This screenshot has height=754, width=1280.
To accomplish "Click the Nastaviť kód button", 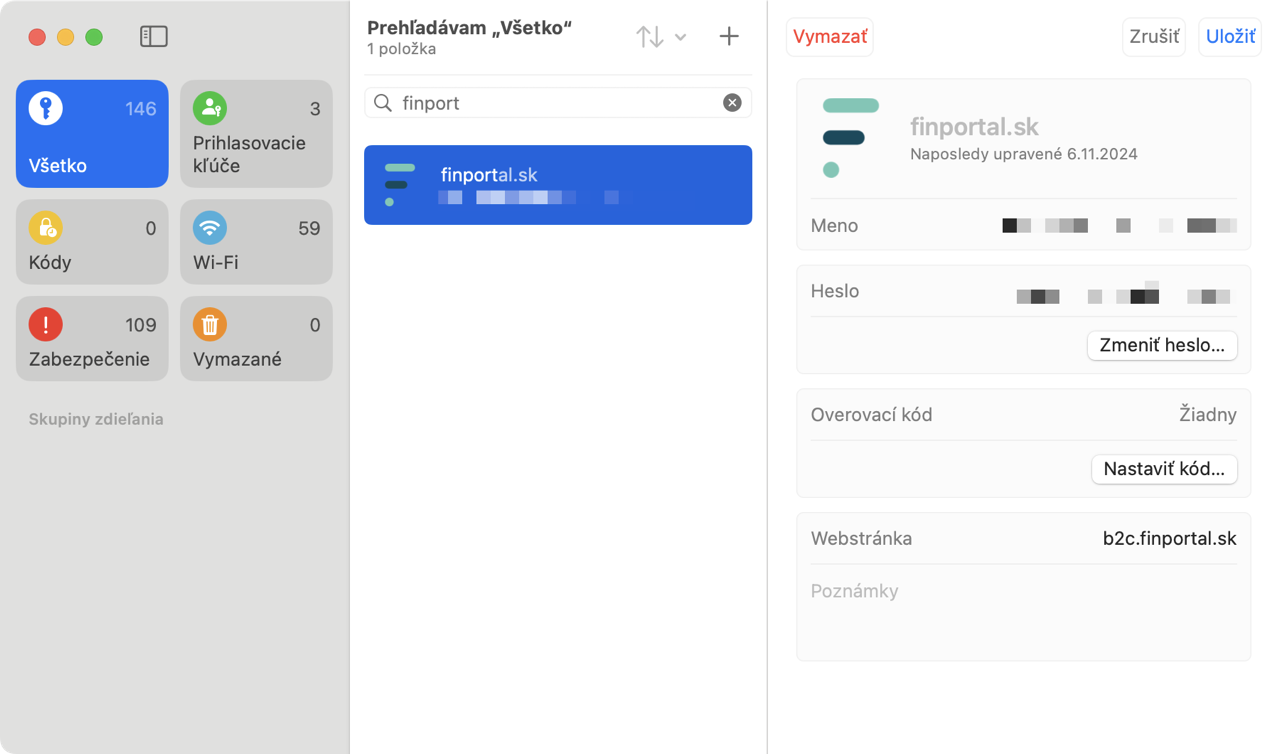I will tap(1164, 469).
